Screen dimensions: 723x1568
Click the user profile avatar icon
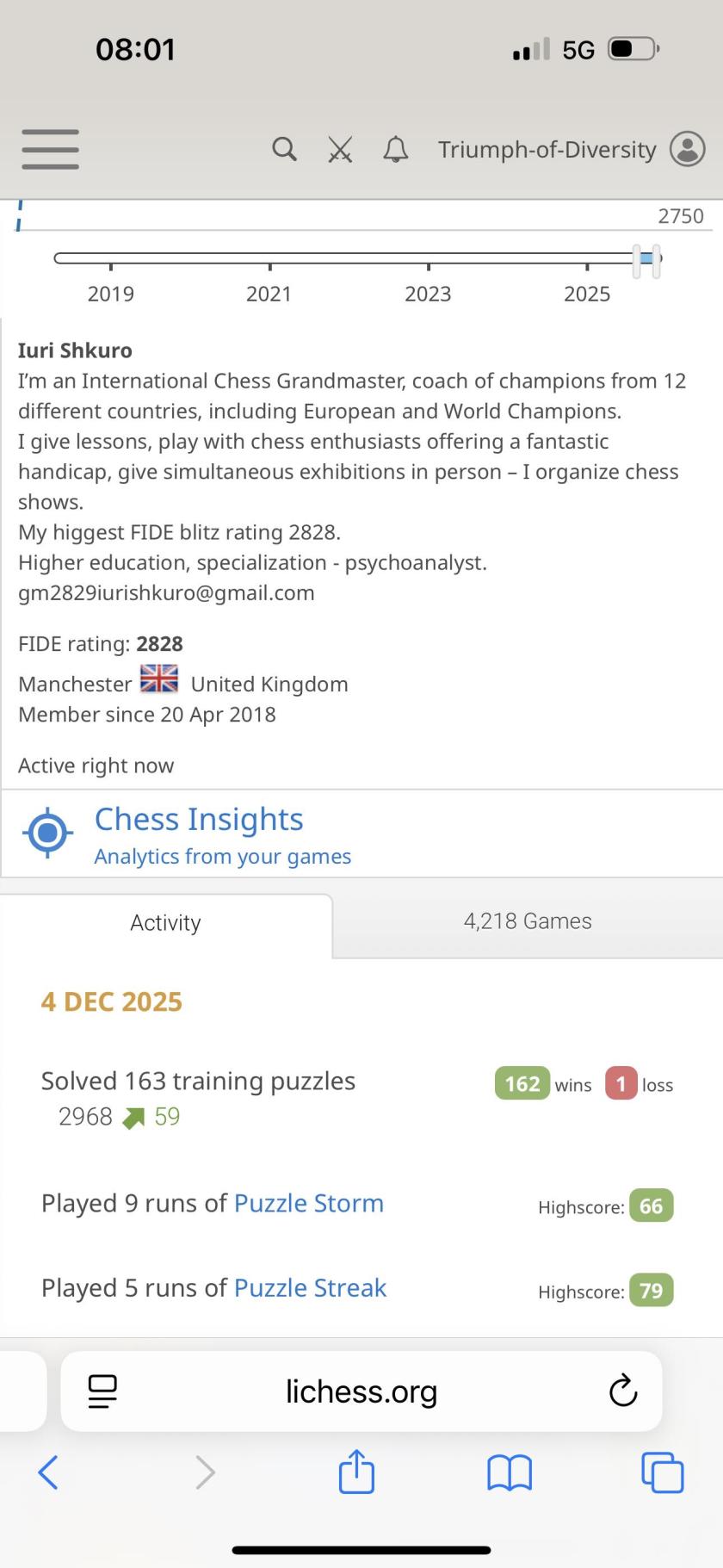click(x=687, y=149)
